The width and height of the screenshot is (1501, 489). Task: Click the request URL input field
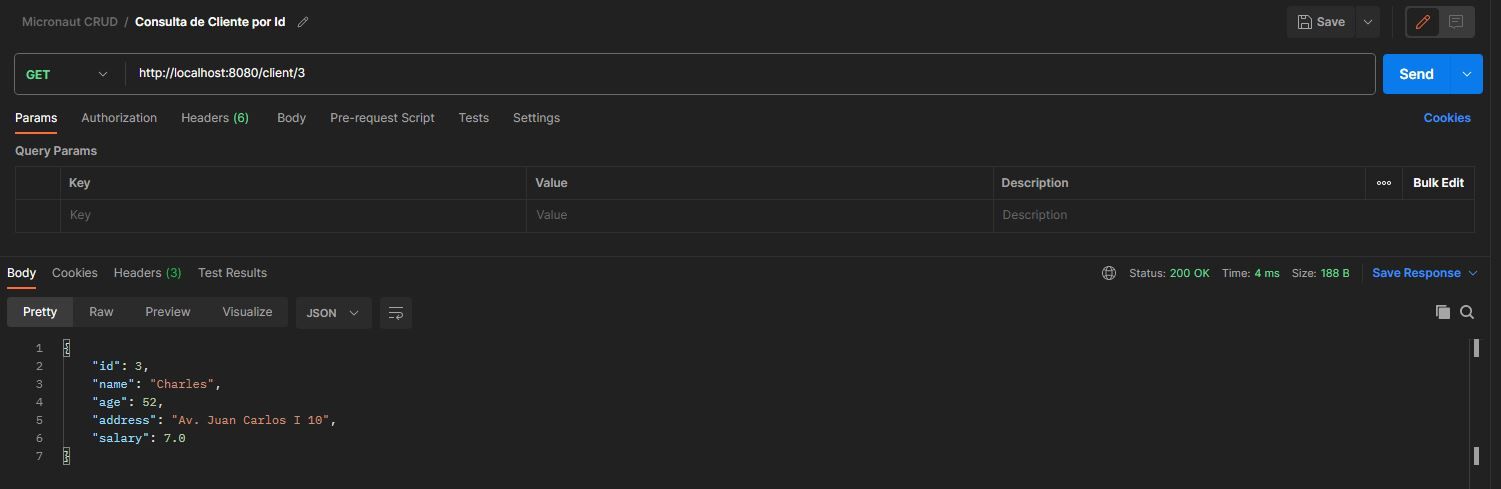(750, 74)
